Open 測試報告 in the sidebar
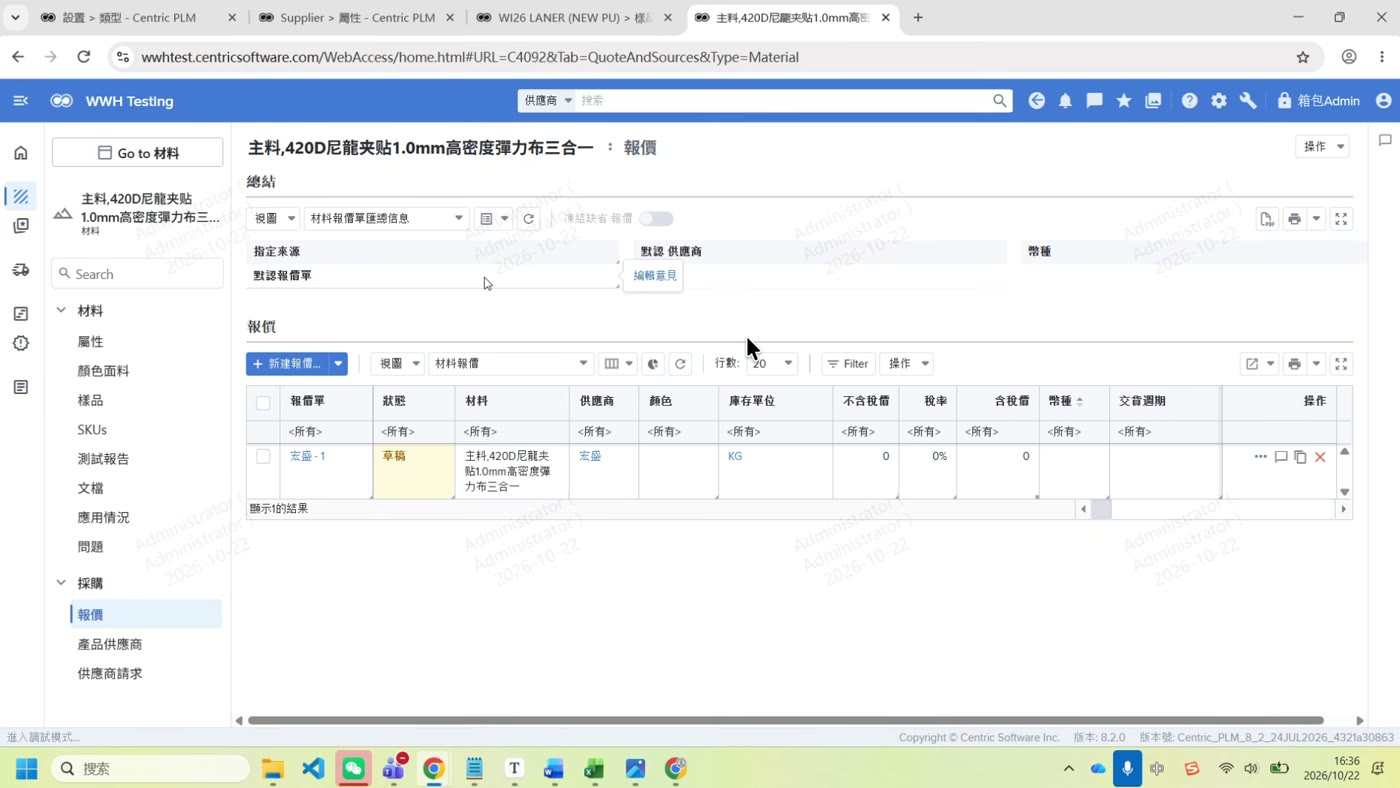 (x=103, y=459)
